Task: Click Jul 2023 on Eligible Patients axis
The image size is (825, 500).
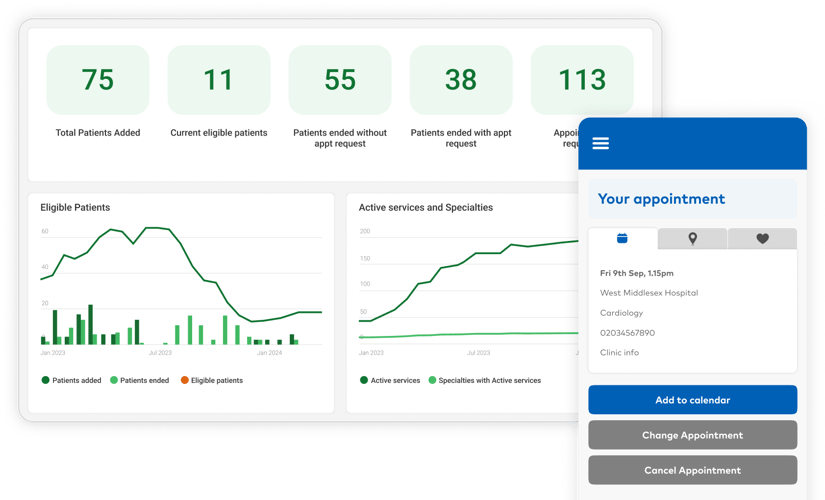Action: [x=160, y=353]
